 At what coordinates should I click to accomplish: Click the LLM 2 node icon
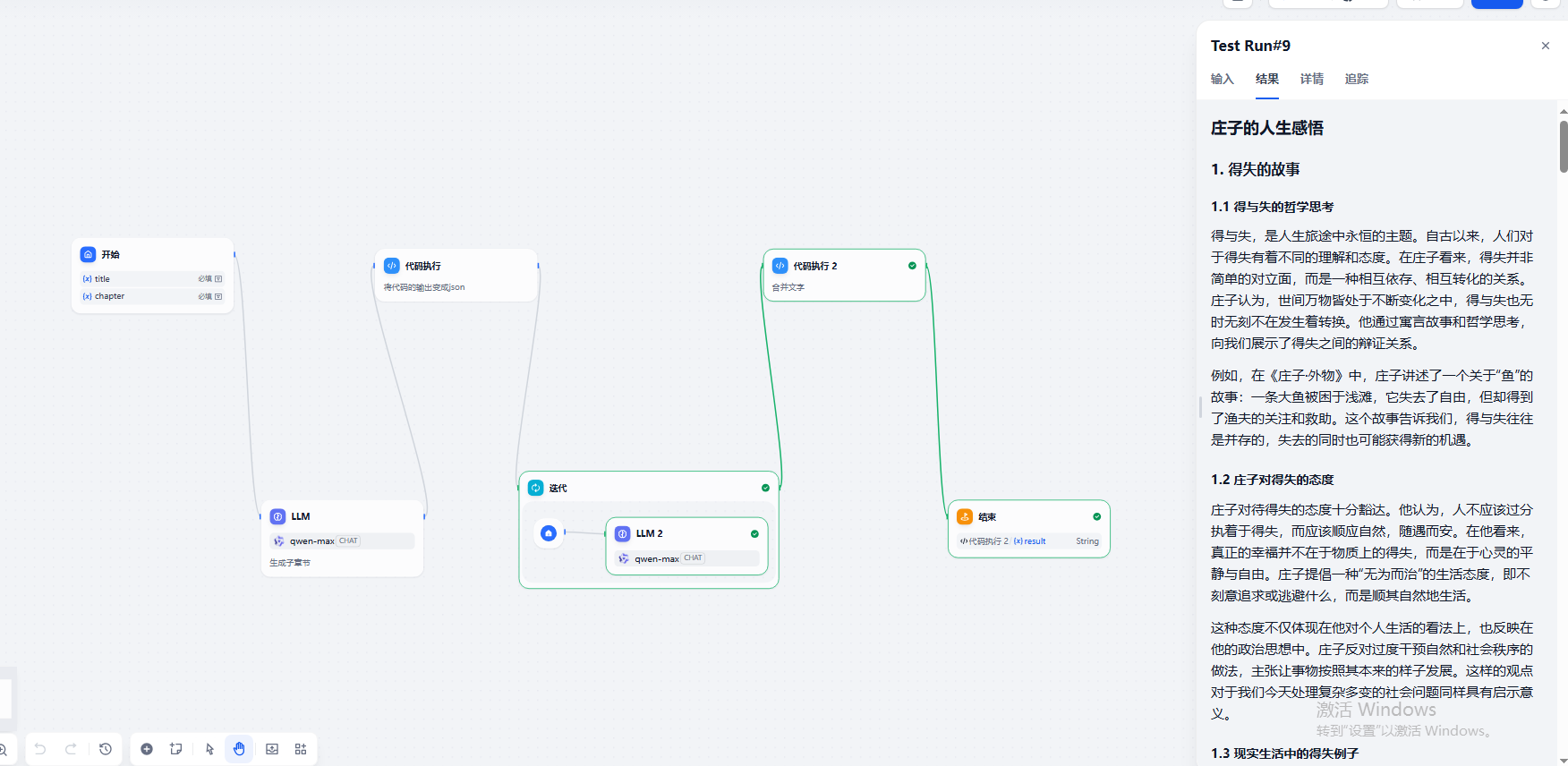click(623, 533)
